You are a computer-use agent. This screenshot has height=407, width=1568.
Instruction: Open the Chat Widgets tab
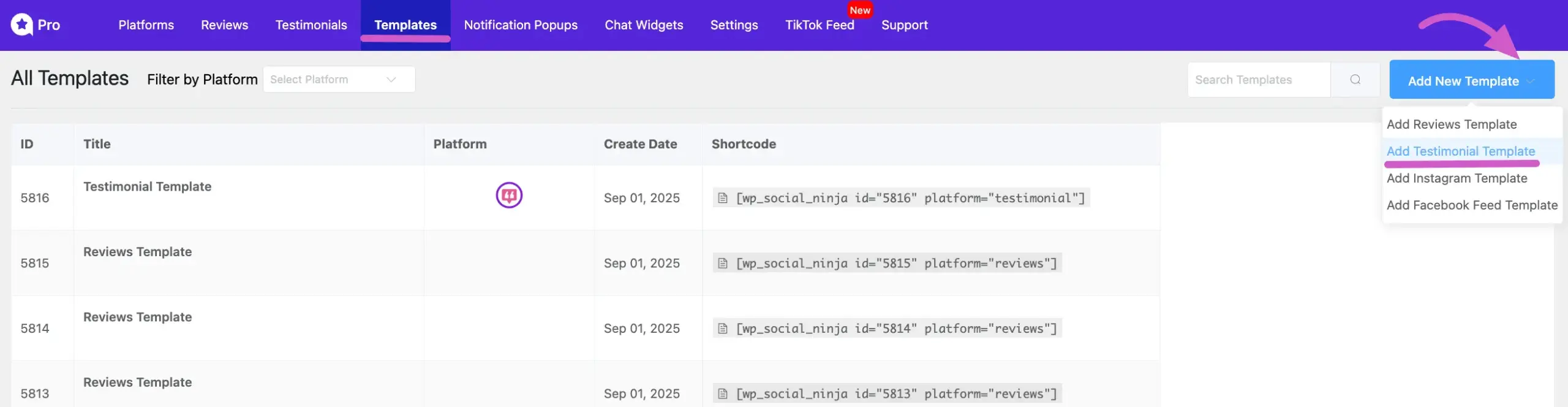(x=644, y=25)
